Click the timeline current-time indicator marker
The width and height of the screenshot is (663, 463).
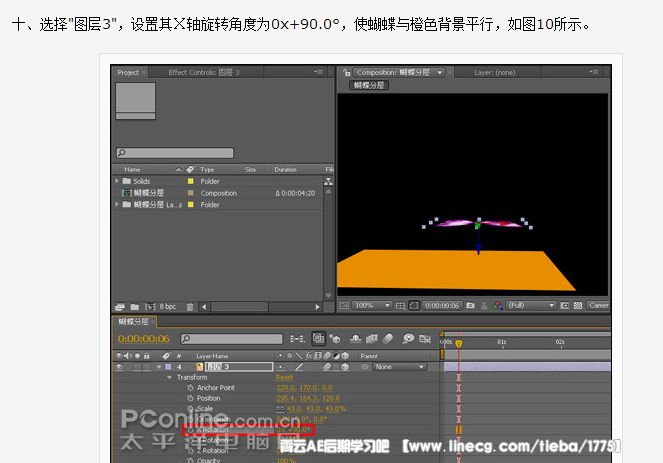click(x=459, y=343)
